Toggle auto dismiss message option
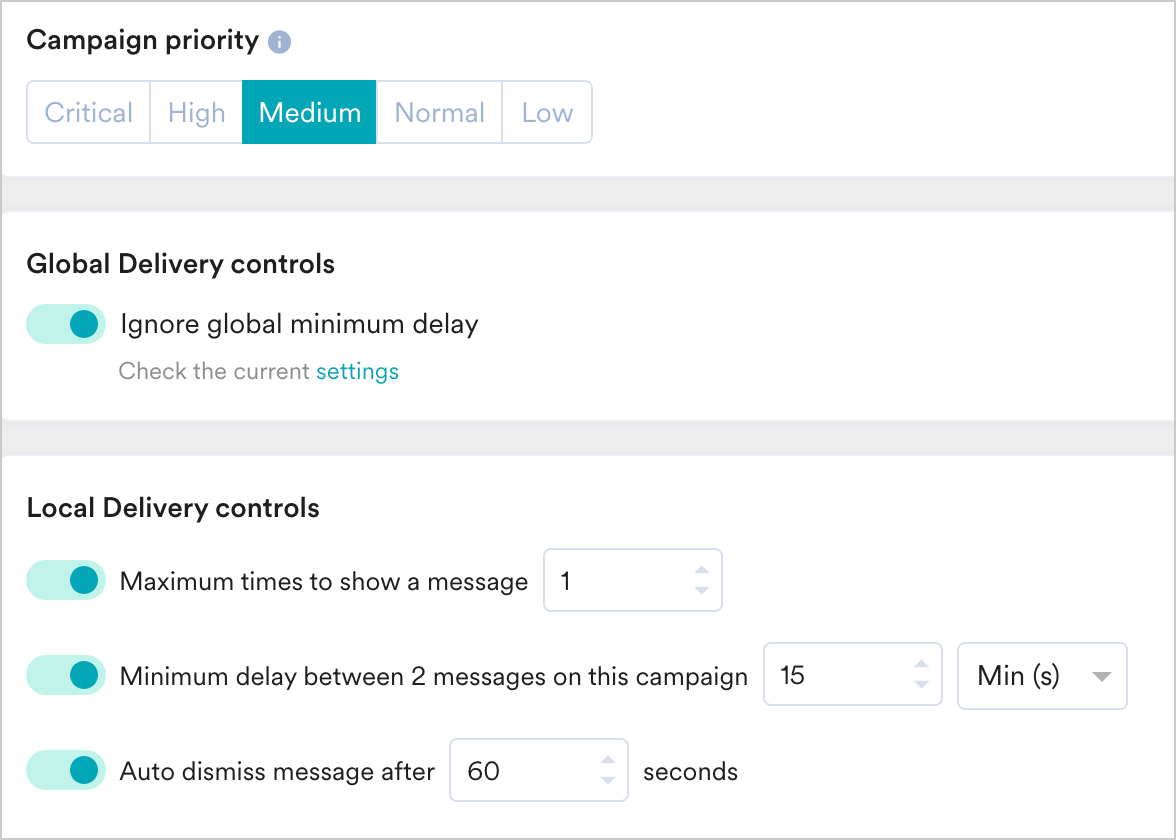Screen dimensions: 1176x840 65,770
